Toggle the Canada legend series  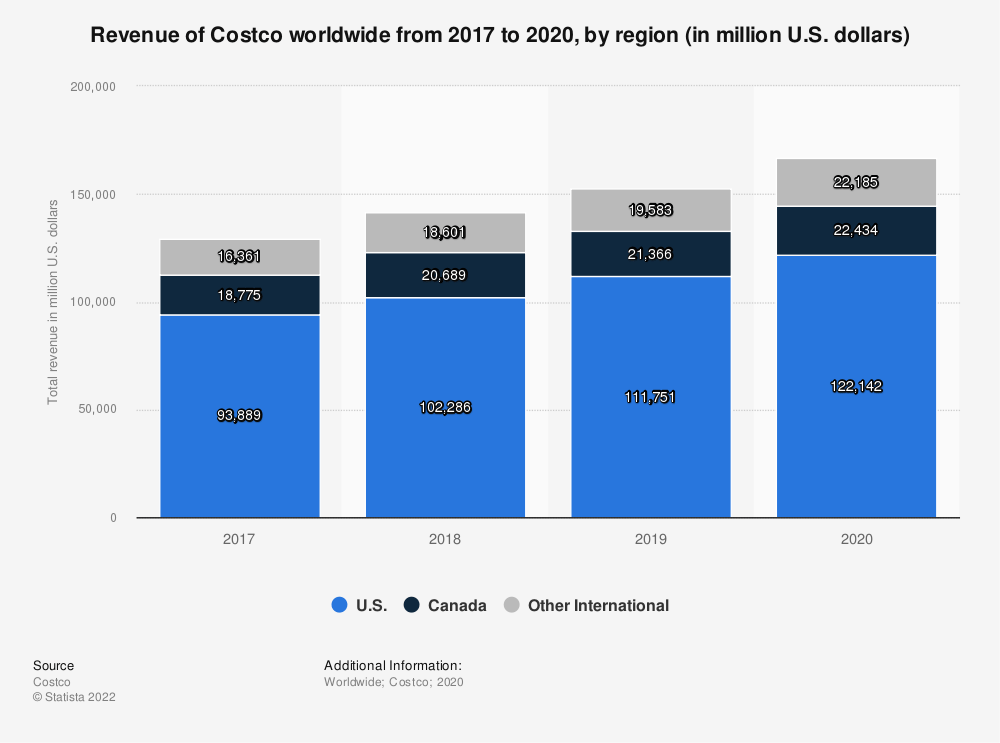point(445,605)
